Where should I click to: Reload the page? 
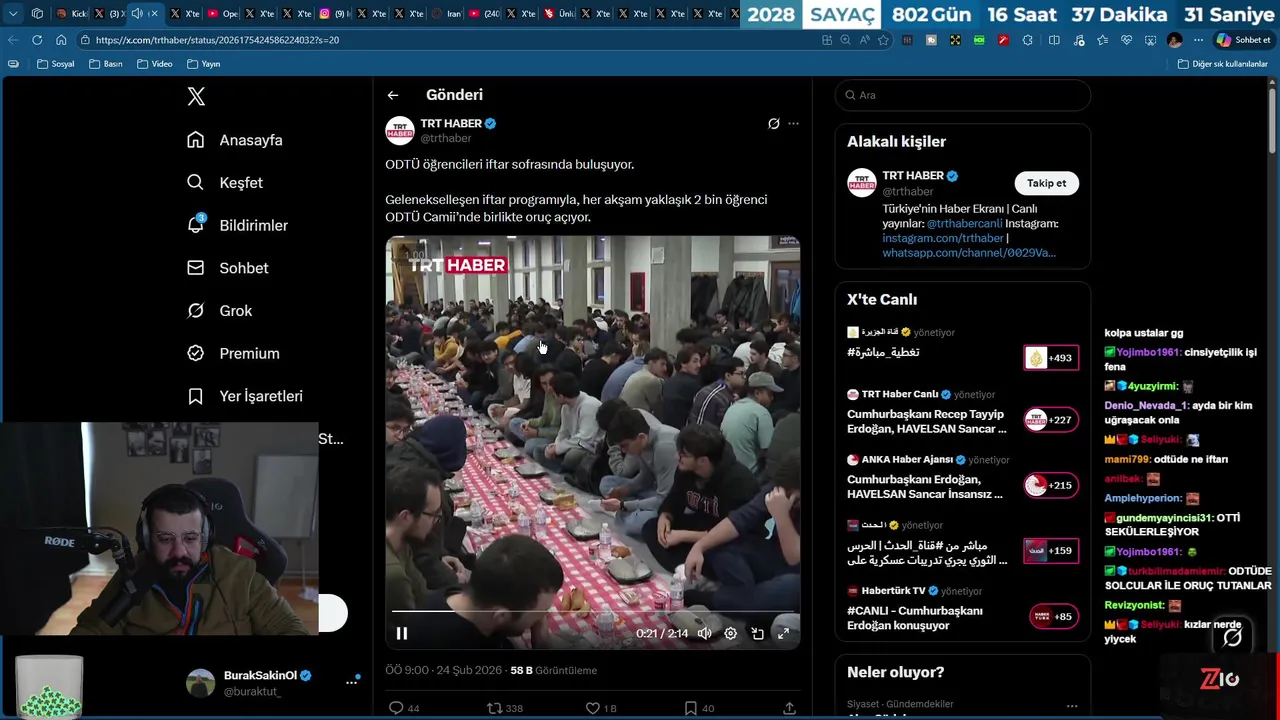click(x=37, y=40)
